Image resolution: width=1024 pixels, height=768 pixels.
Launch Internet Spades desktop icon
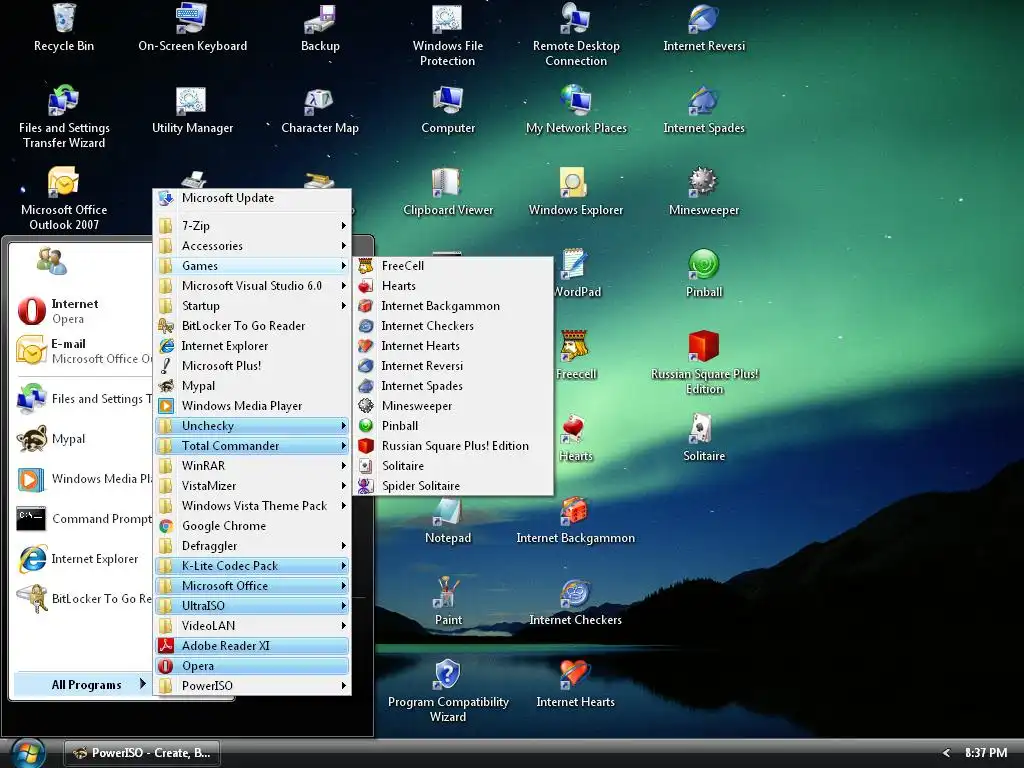point(704,109)
